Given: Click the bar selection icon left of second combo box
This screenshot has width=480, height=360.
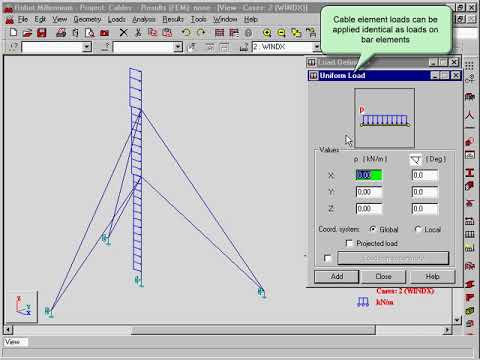Looking at the screenshot, I should (105, 47).
